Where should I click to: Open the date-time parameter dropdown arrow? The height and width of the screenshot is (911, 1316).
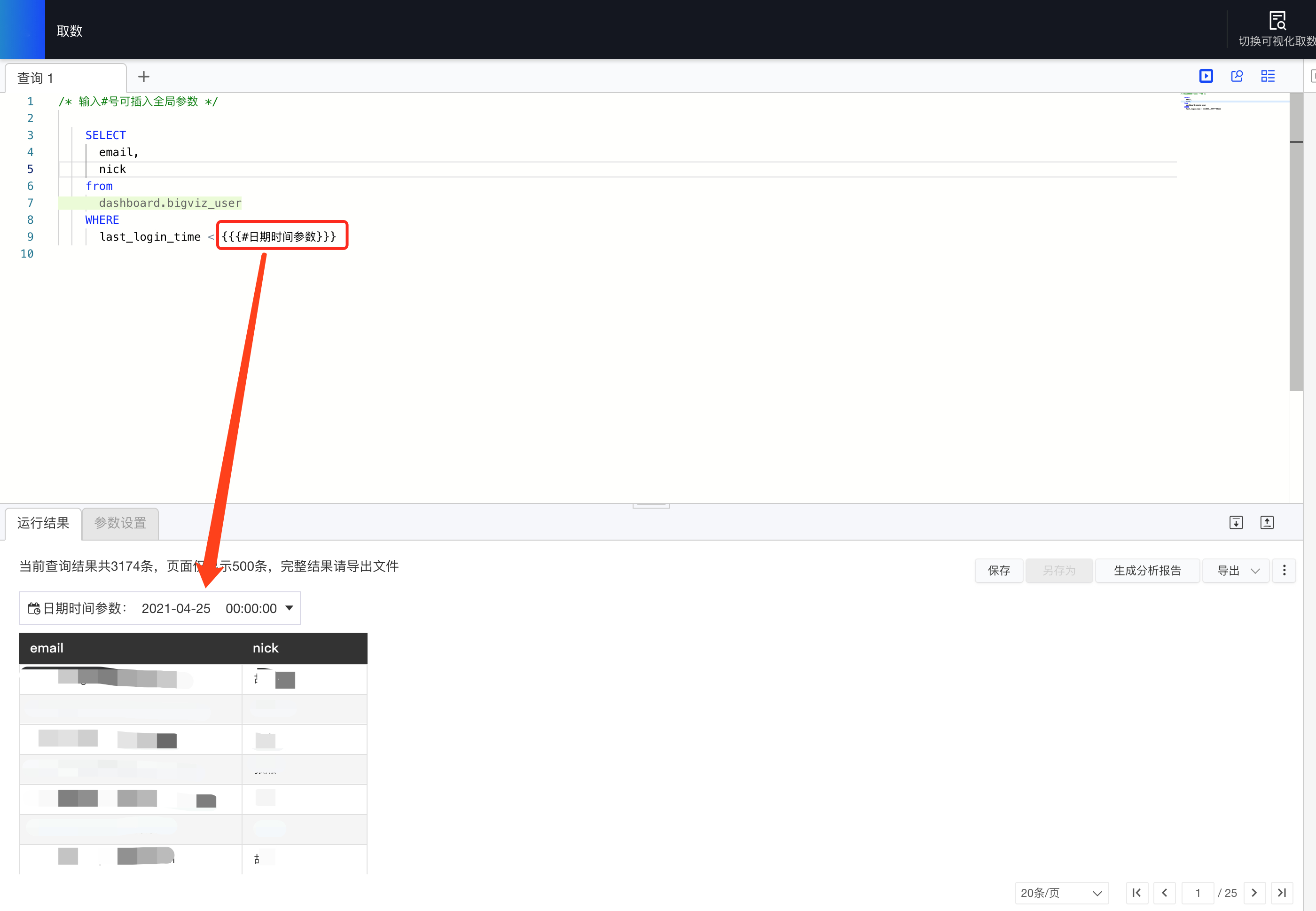click(x=290, y=608)
